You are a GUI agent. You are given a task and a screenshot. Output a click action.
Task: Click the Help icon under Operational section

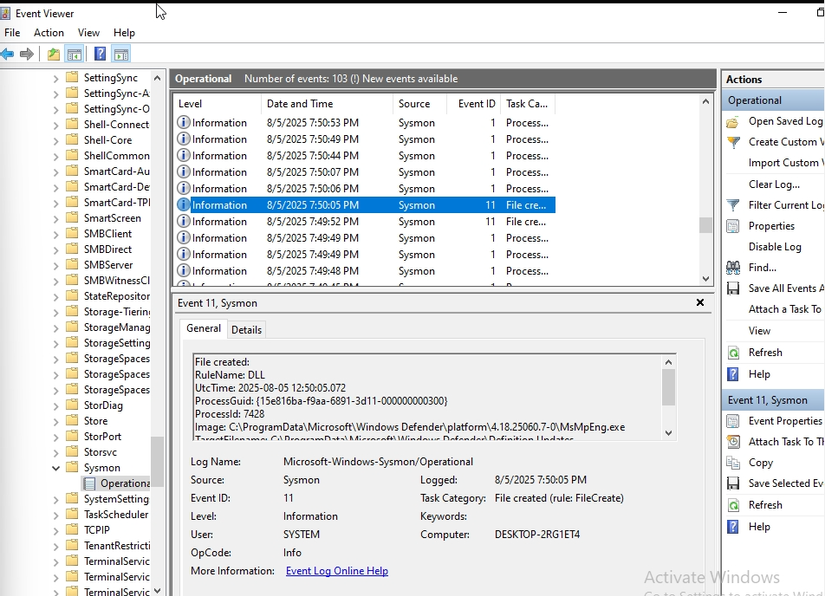coord(733,374)
